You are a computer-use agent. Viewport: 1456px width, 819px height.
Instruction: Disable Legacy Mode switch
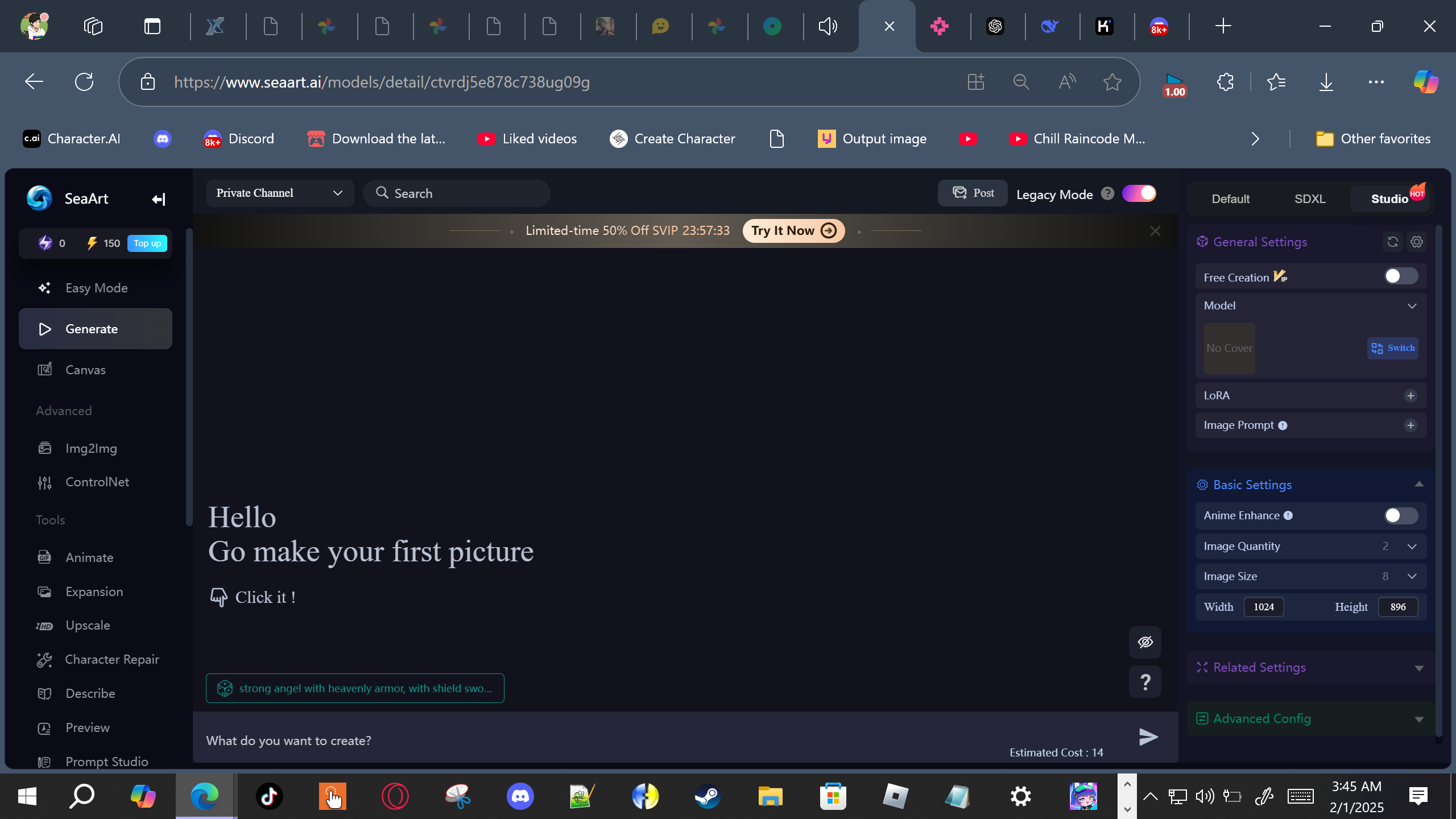[x=1139, y=193]
